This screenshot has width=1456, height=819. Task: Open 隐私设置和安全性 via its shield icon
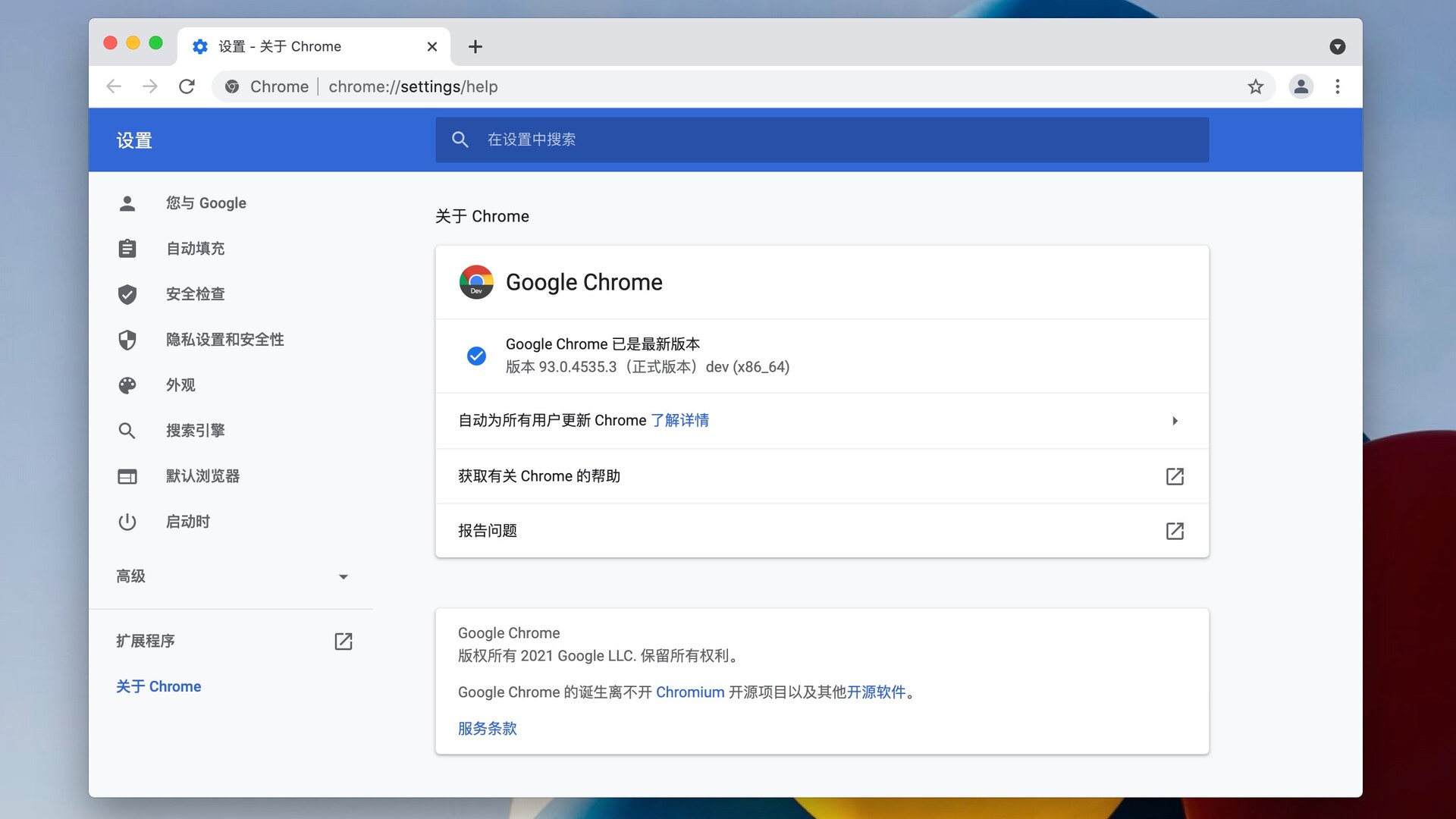pos(127,340)
